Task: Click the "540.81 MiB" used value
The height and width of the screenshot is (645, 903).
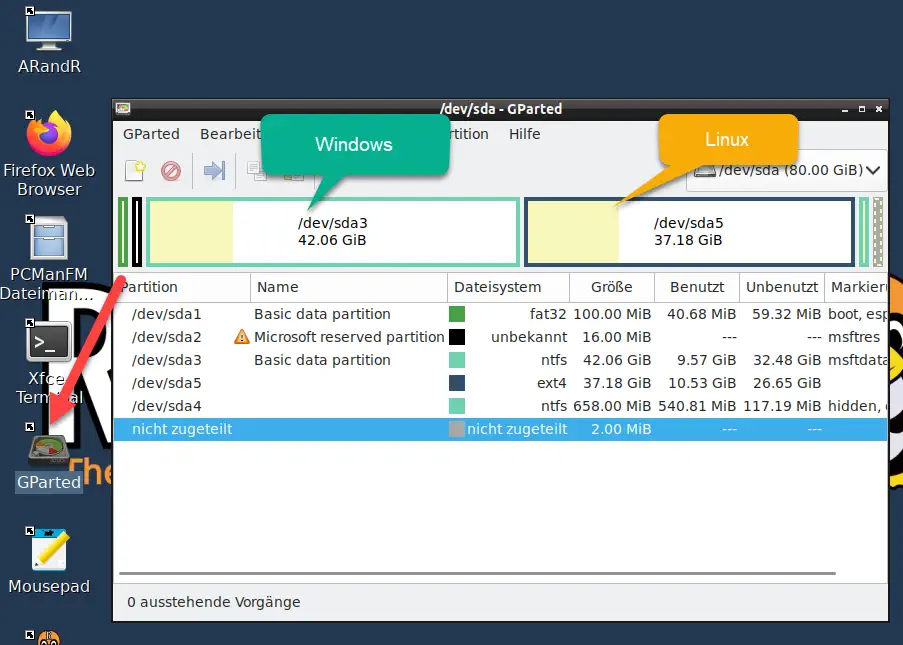Action: pyautogui.click(x=697, y=406)
